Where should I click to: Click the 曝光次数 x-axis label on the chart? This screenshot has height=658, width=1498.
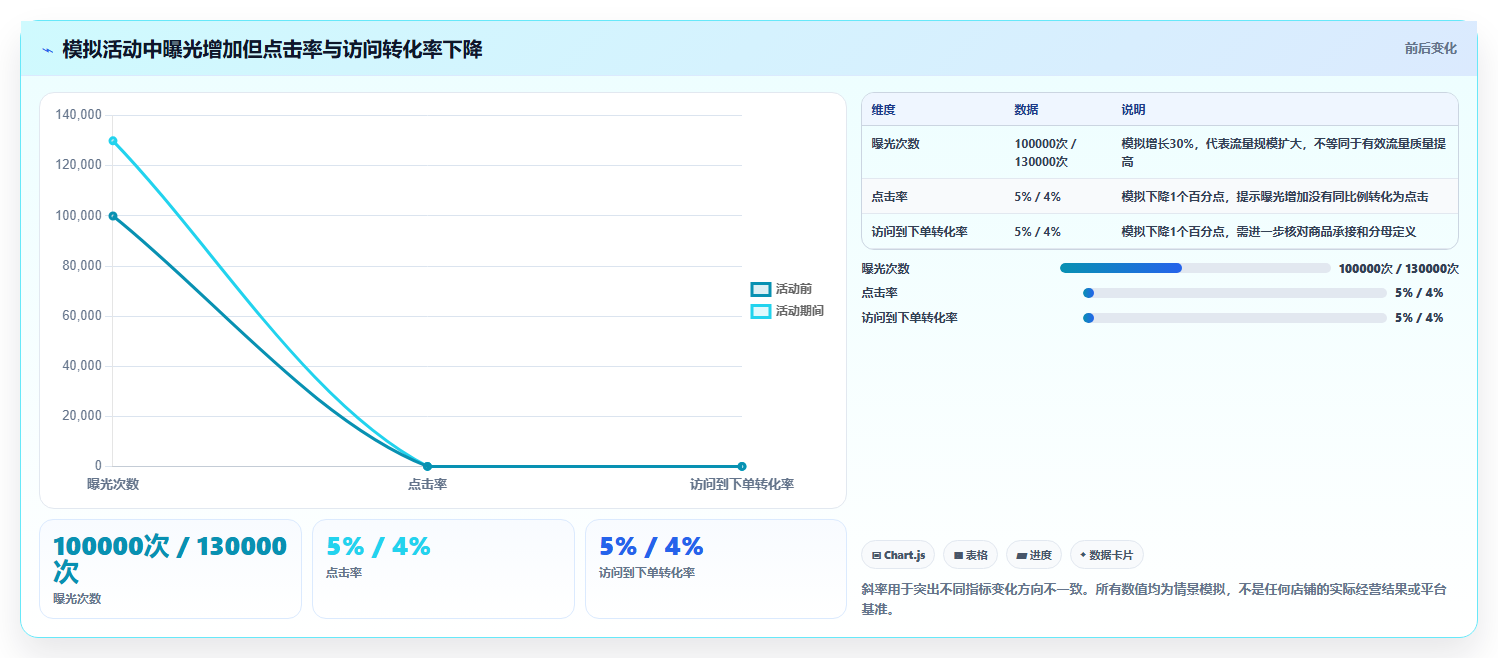pyautogui.click(x=113, y=484)
